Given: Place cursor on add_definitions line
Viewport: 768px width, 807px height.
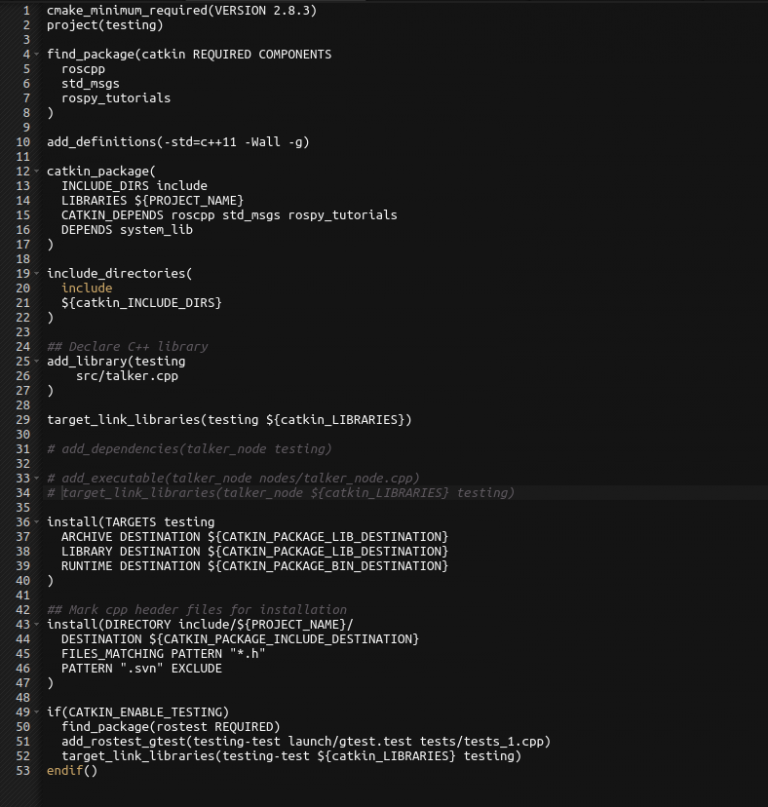Looking at the screenshot, I should 178,142.
